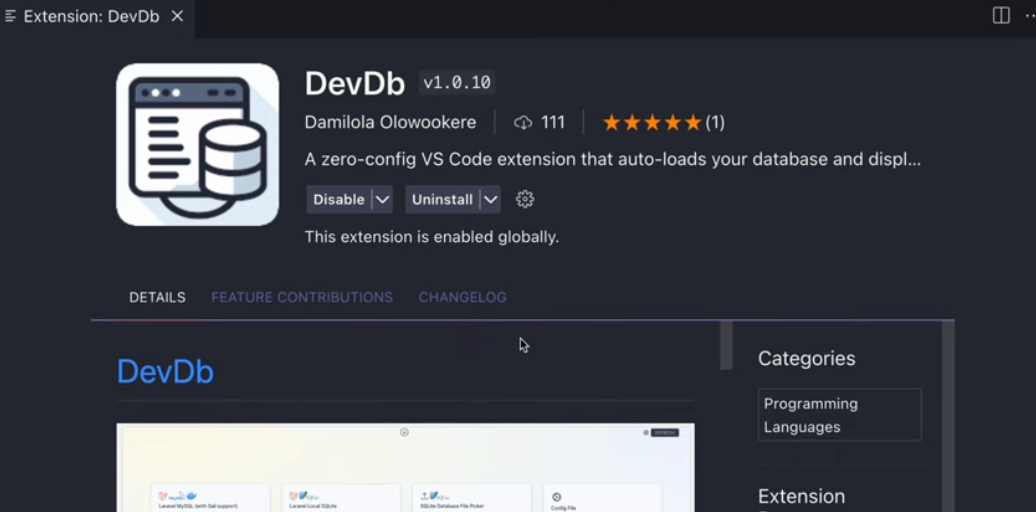Click the extension description text
The image size is (1036, 512).
612,160
